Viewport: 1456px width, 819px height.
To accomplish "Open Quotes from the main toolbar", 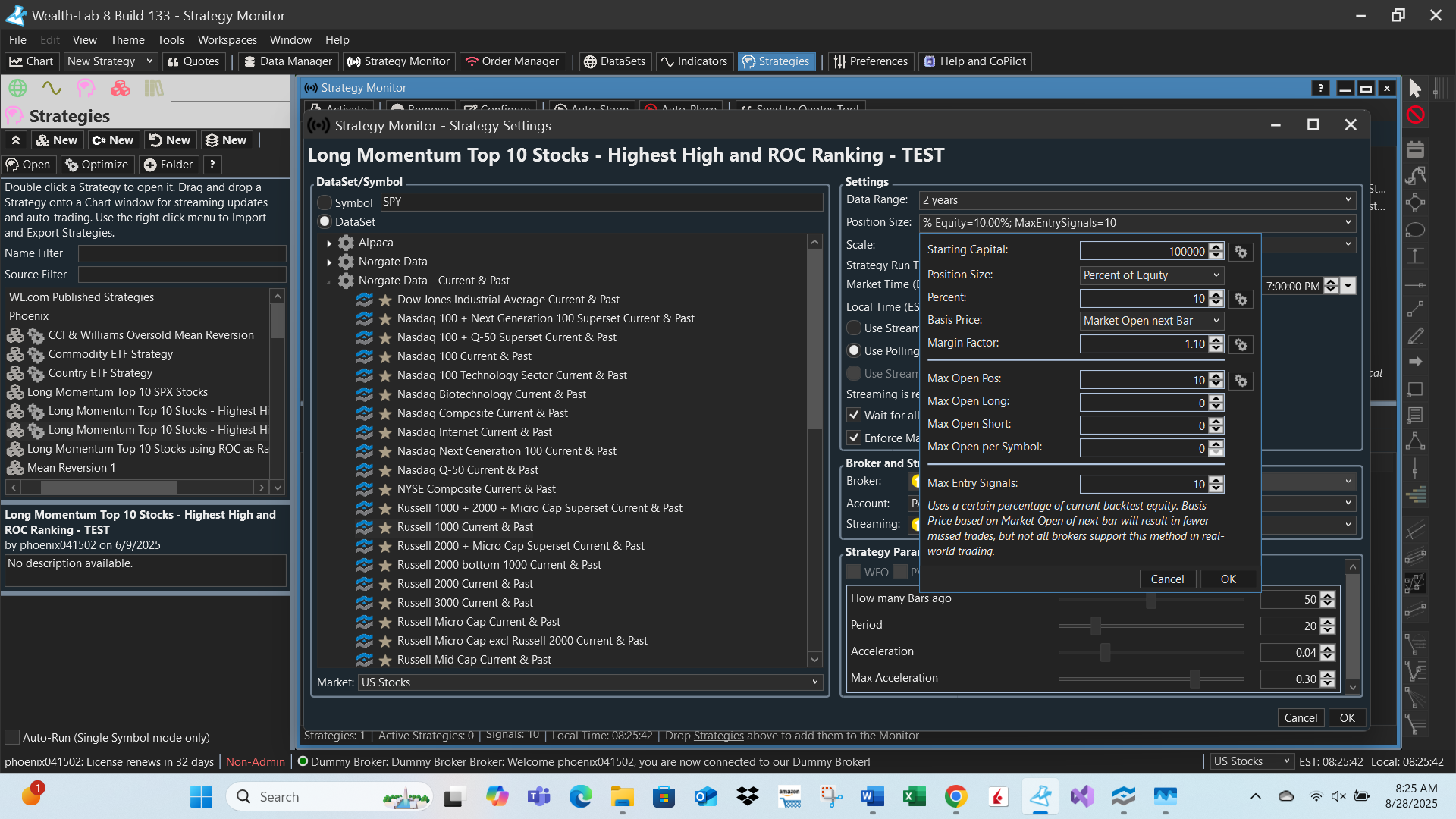I will [193, 61].
